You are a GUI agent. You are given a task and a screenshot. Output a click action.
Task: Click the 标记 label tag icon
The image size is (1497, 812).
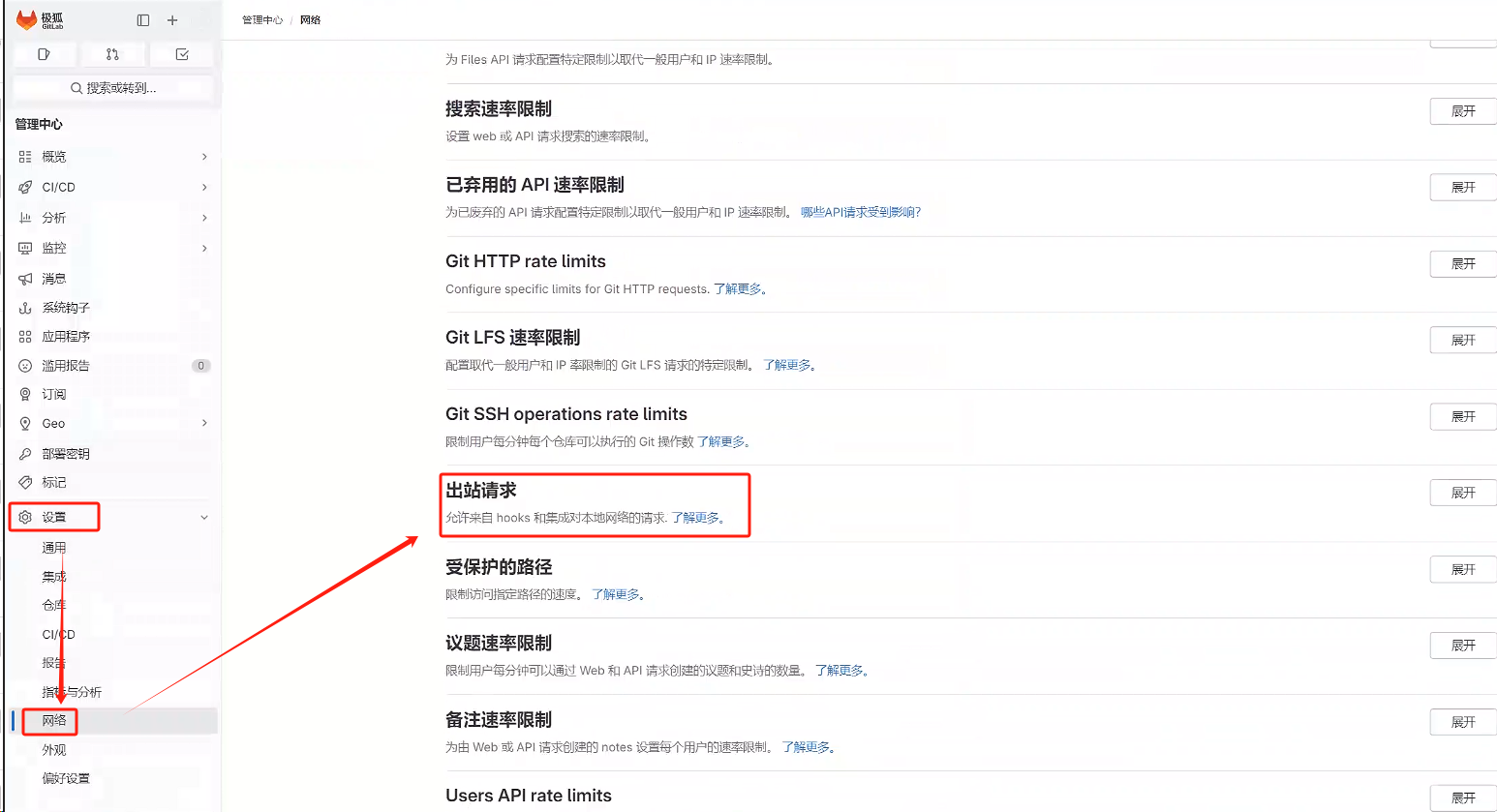(x=25, y=482)
